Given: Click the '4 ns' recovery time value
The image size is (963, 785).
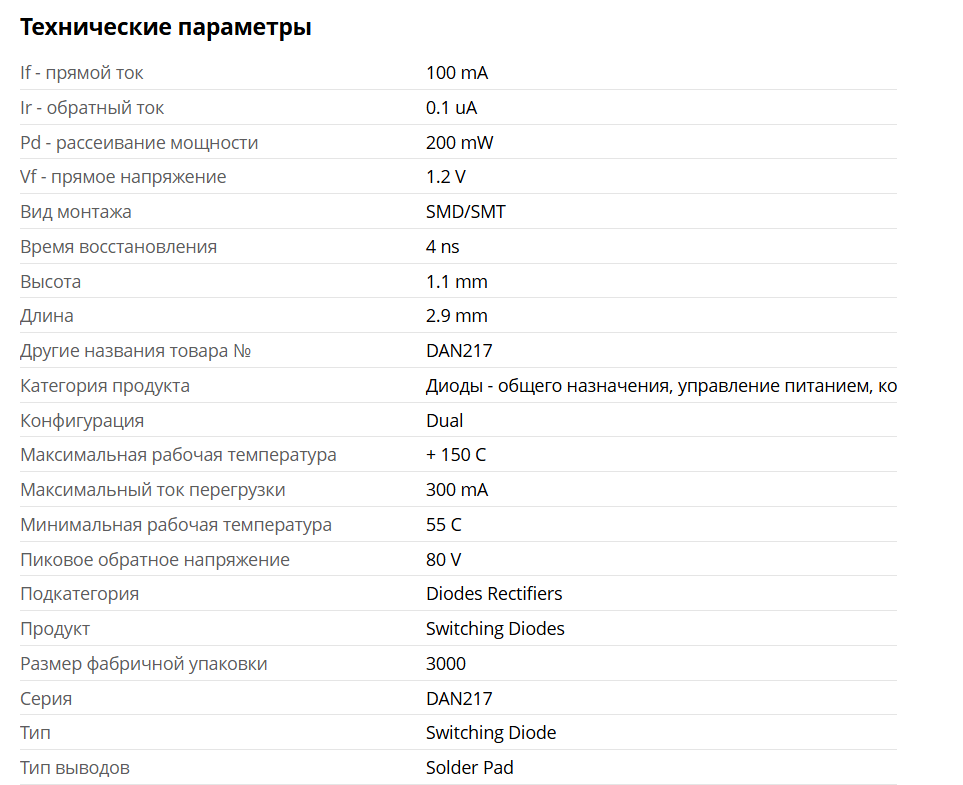Looking at the screenshot, I should [x=443, y=247].
